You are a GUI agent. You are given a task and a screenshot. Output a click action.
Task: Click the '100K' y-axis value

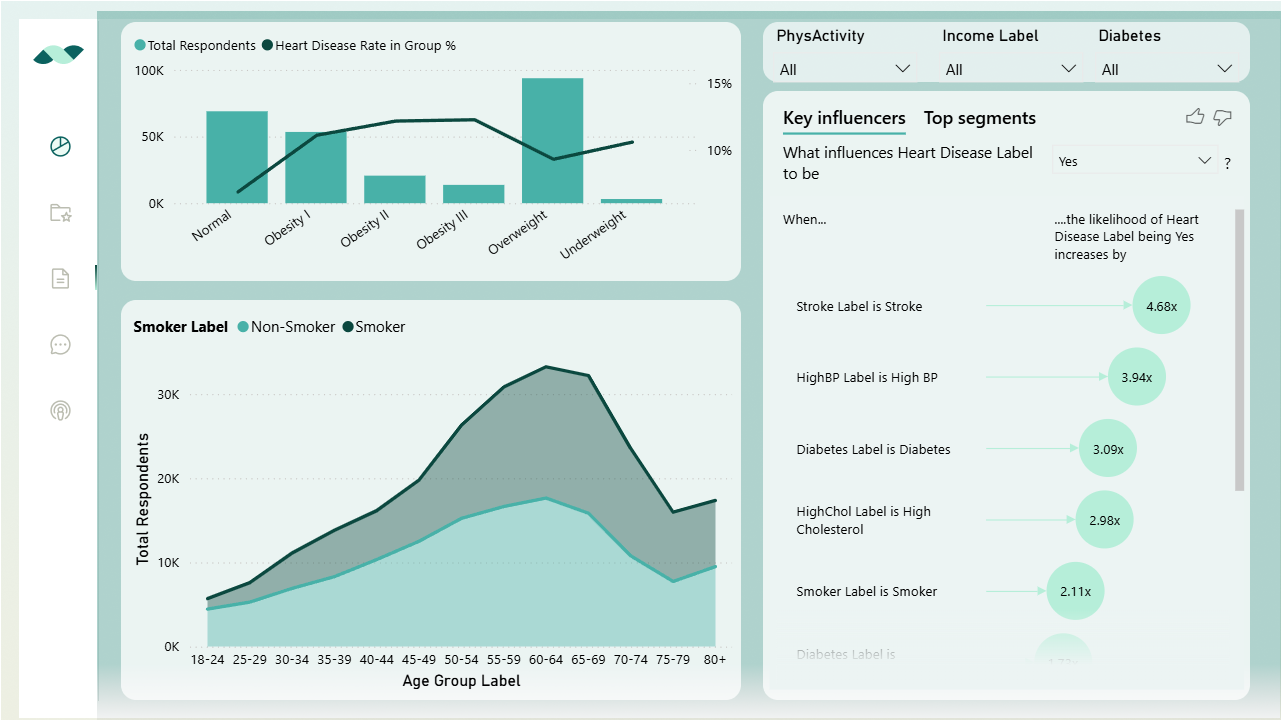click(149, 71)
